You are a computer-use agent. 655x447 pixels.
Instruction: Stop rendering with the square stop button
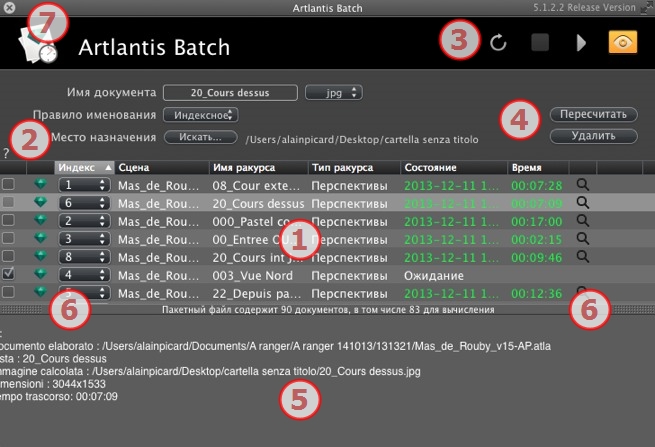point(540,43)
